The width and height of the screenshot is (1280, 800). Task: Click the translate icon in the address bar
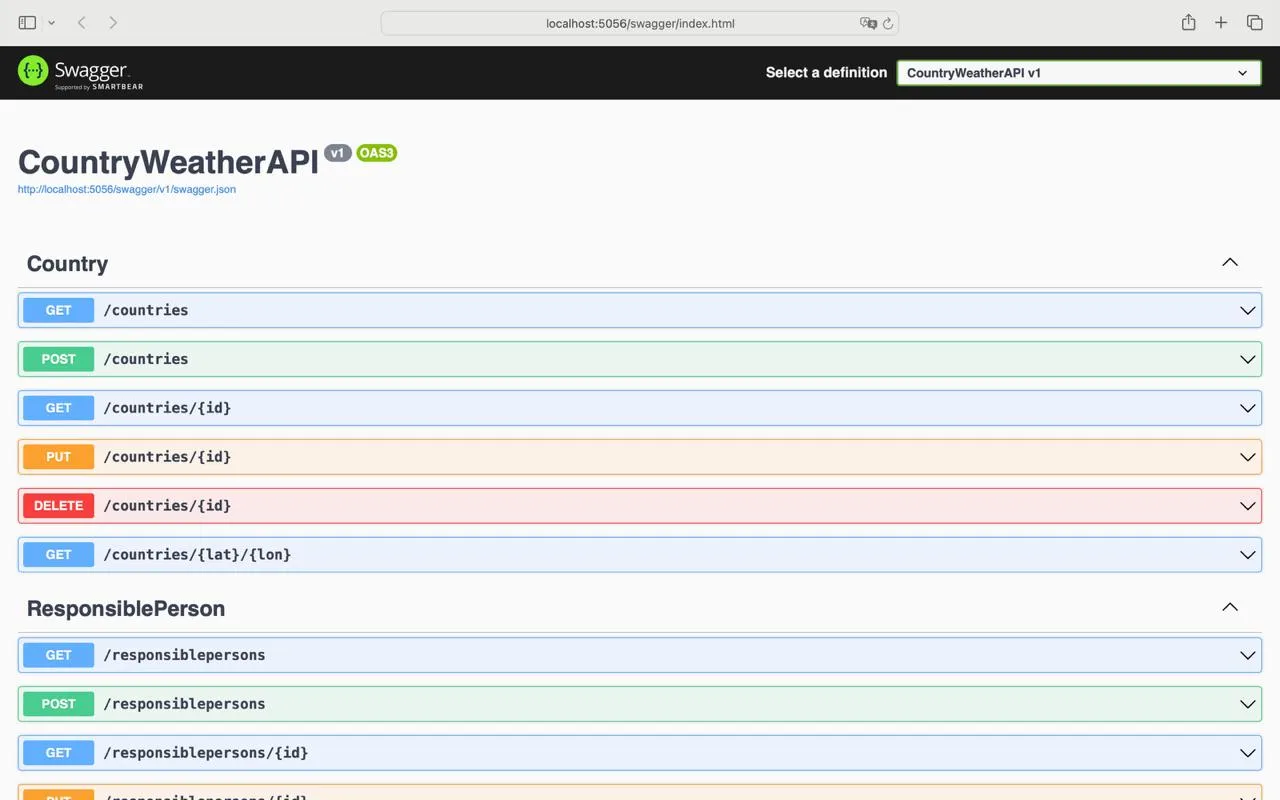point(868,23)
